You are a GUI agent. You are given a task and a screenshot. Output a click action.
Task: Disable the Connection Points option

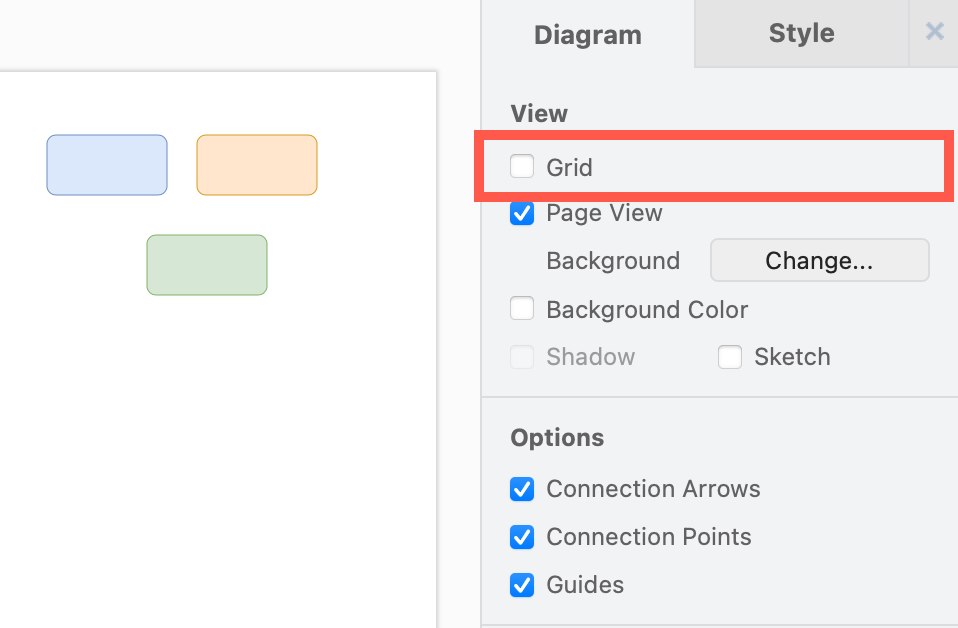pos(521,537)
